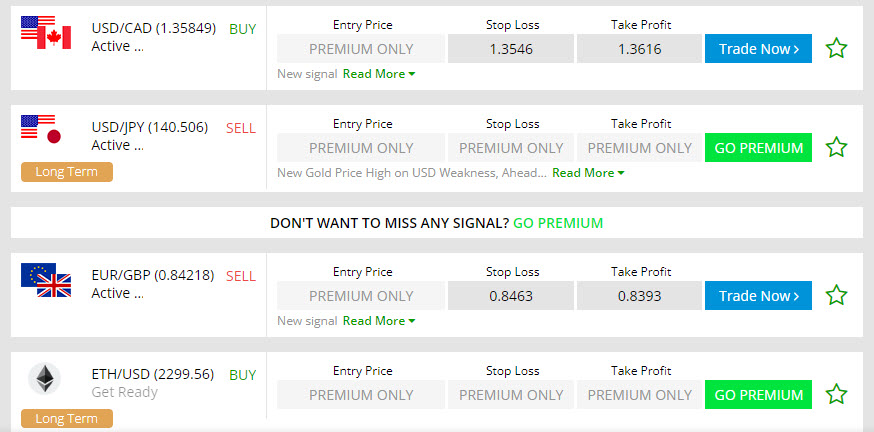874x432 pixels.
Task: Expand Read More on USD/JPY gold news
Action: pyautogui.click(x=588, y=173)
